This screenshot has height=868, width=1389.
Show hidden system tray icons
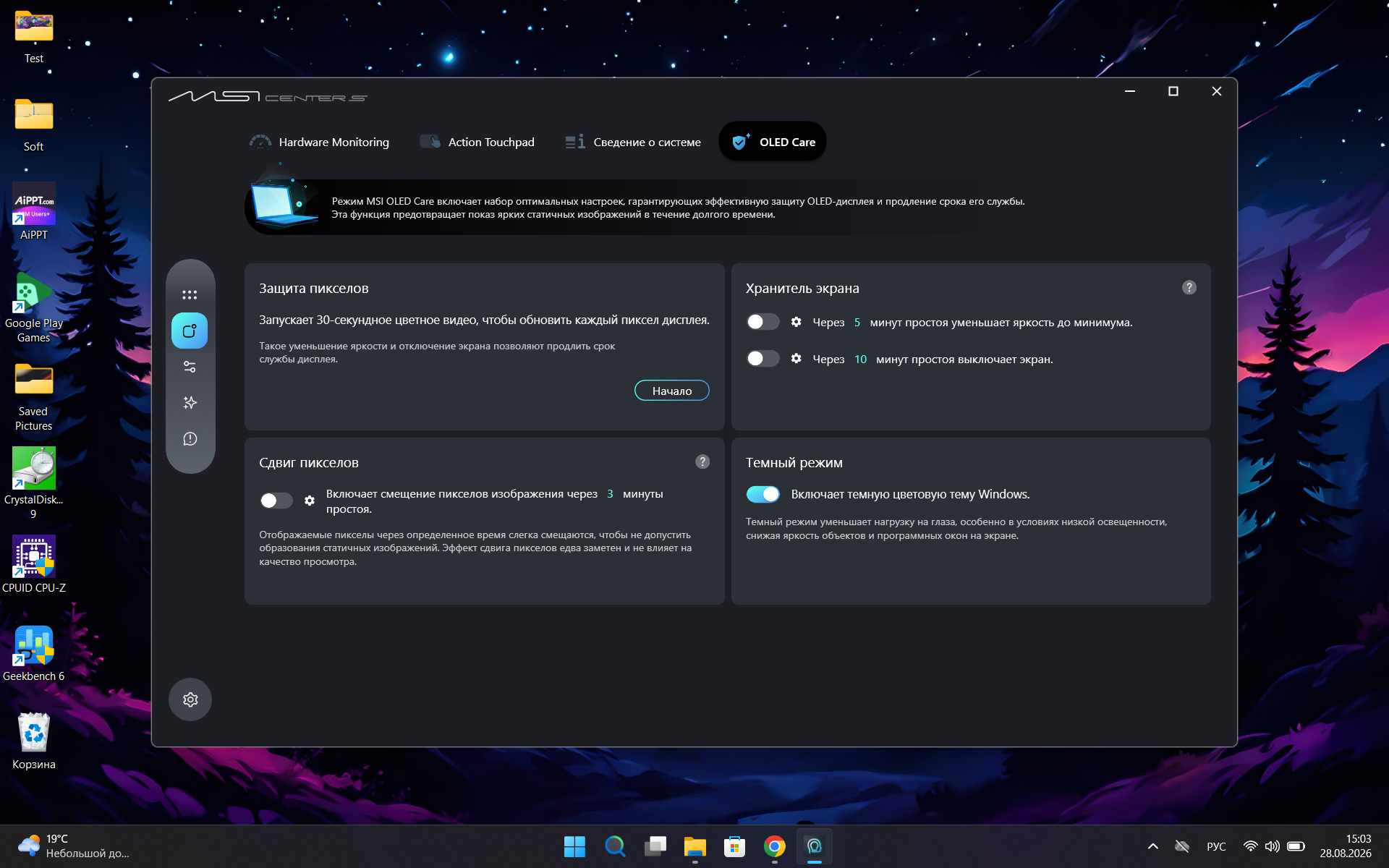[x=1153, y=846]
